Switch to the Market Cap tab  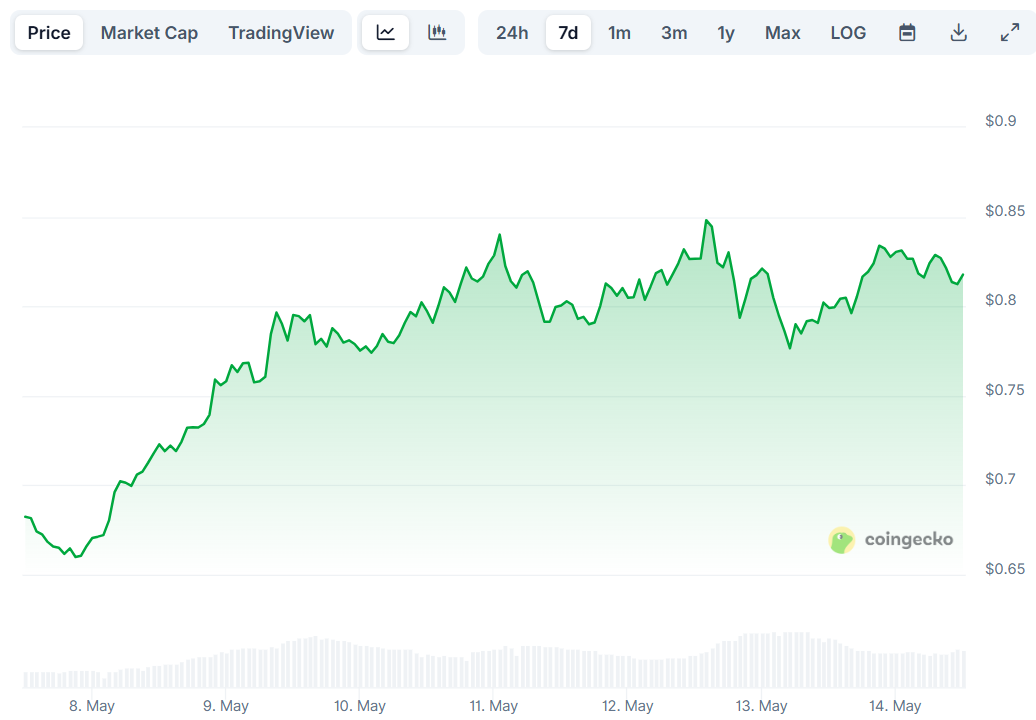click(x=149, y=32)
